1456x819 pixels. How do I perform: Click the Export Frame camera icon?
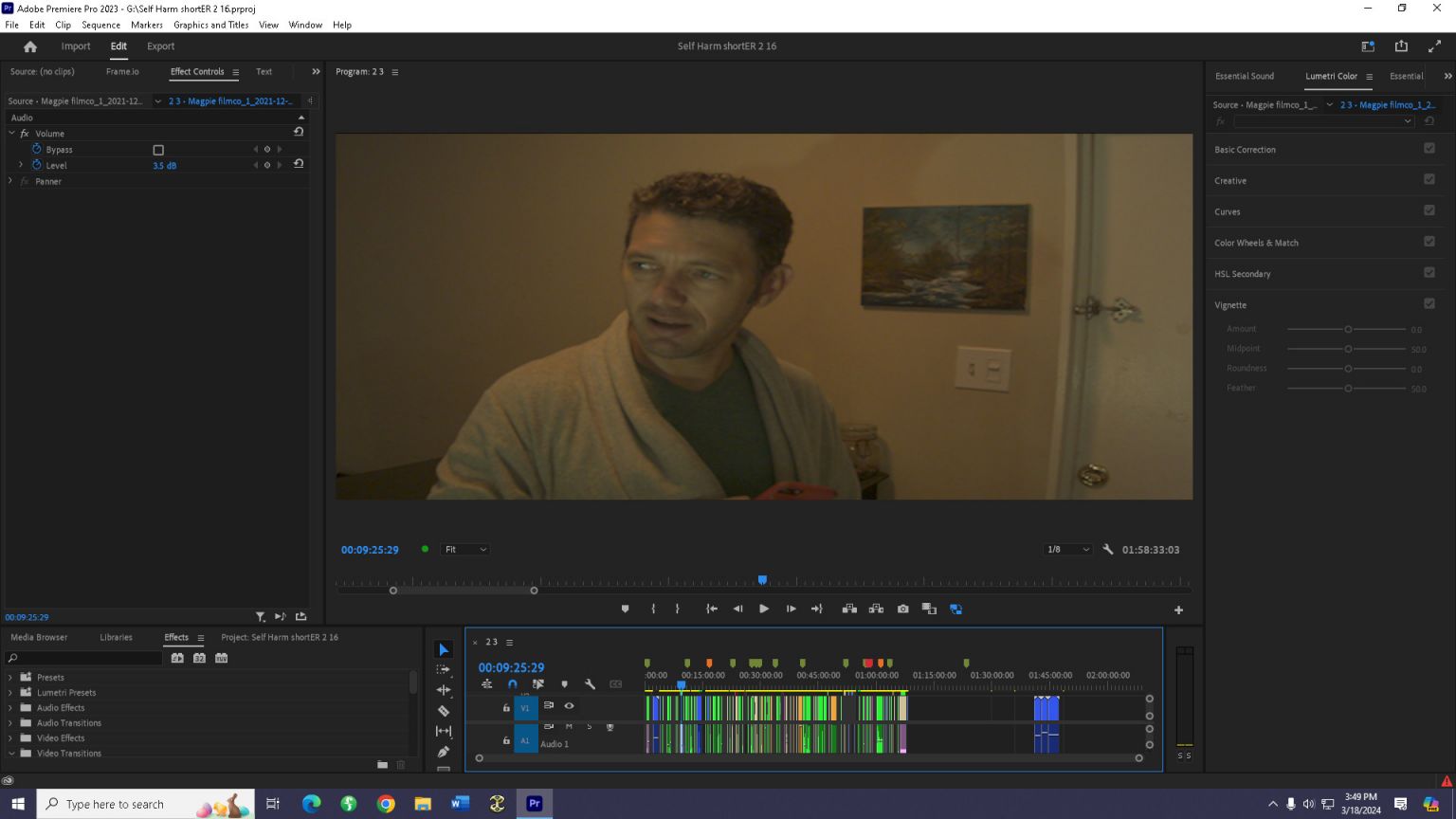(902, 610)
